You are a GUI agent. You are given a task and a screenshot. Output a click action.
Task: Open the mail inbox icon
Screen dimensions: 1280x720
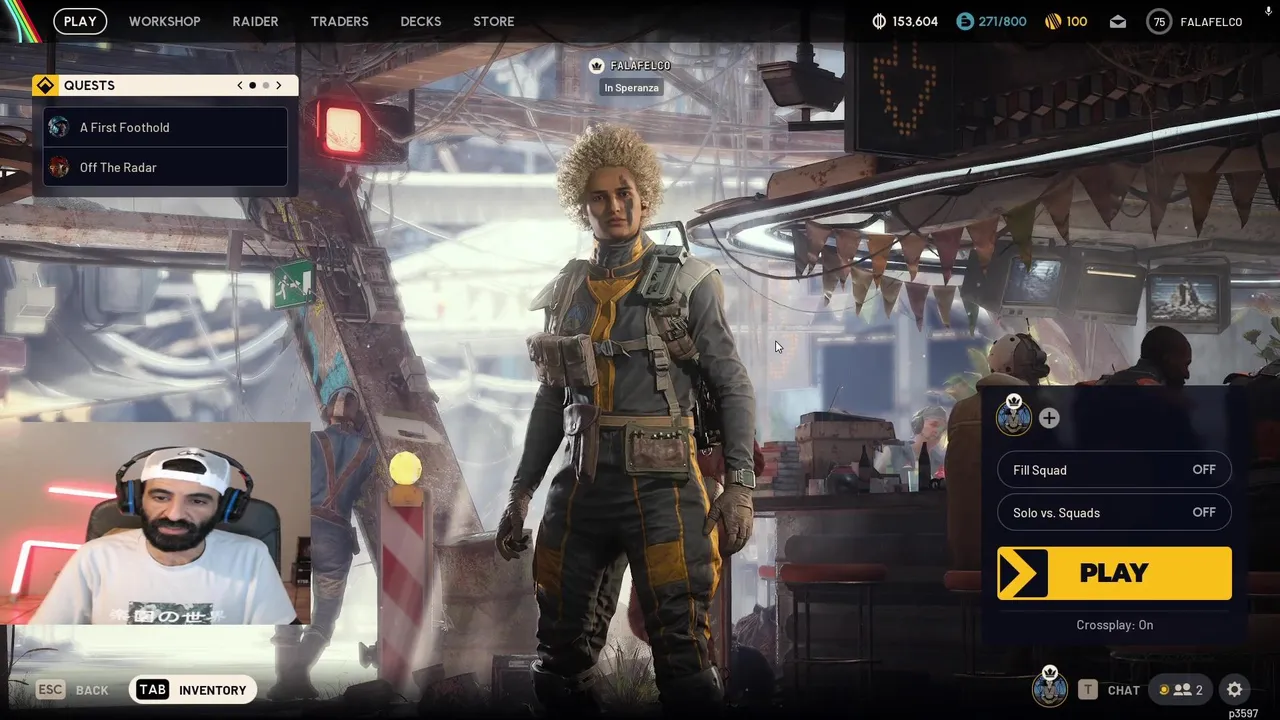point(1118,21)
